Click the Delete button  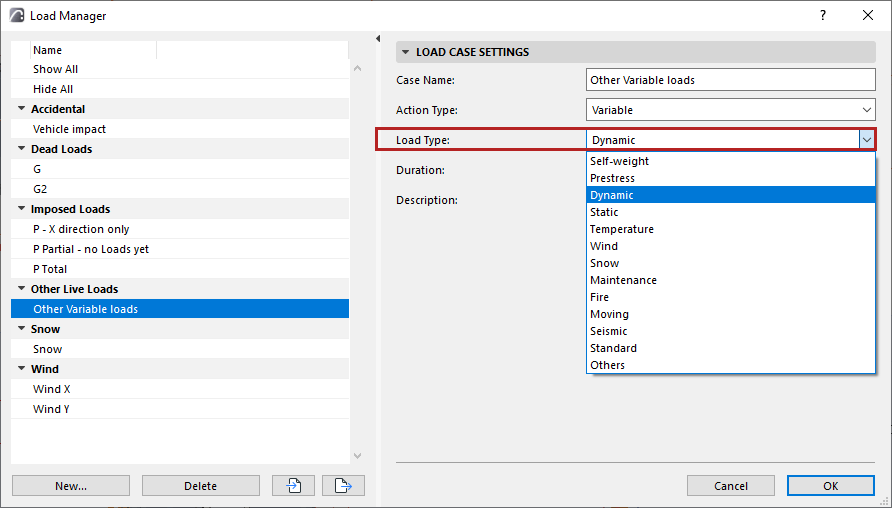tap(200, 486)
